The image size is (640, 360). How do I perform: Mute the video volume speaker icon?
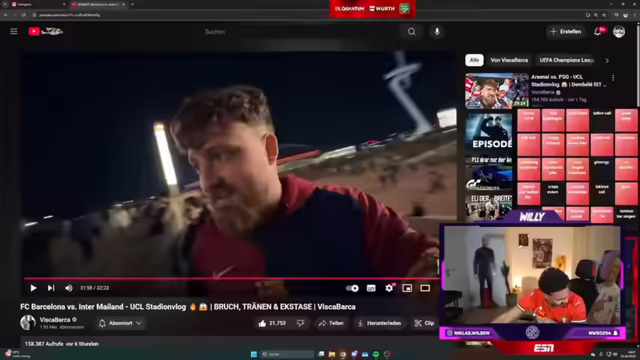pyautogui.click(x=69, y=288)
